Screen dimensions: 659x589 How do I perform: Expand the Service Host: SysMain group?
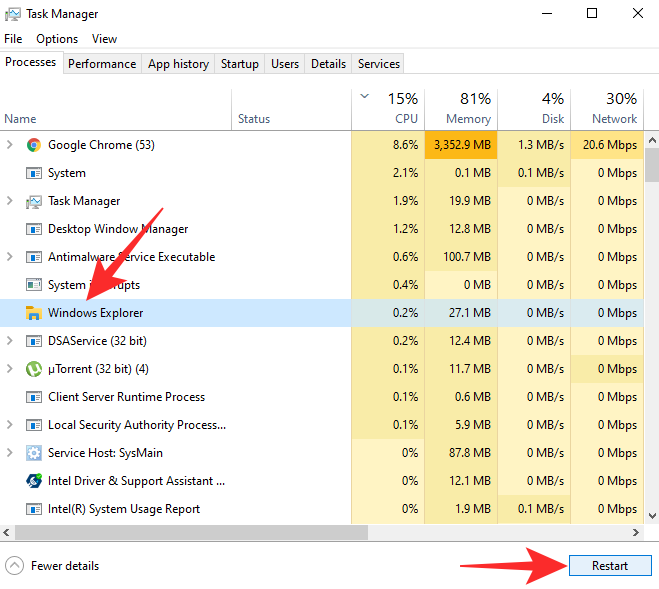[10, 453]
